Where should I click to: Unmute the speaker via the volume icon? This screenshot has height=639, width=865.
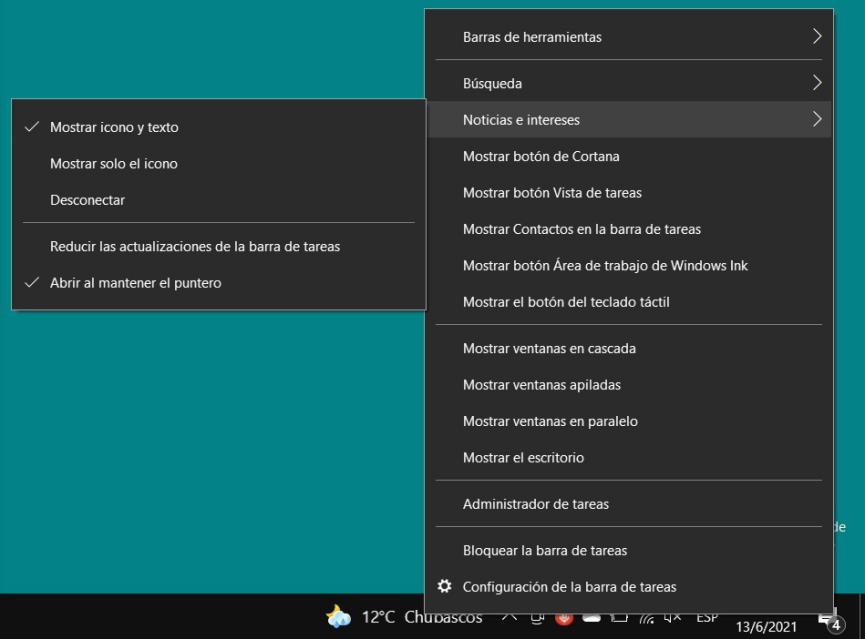click(671, 617)
